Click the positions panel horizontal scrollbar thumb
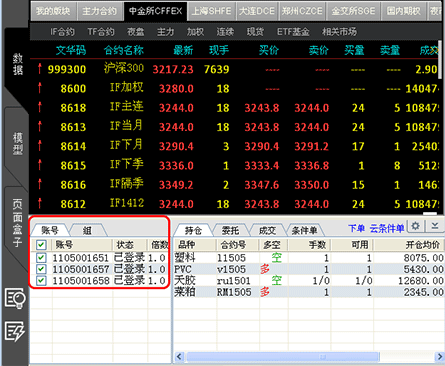 [x=283, y=357]
